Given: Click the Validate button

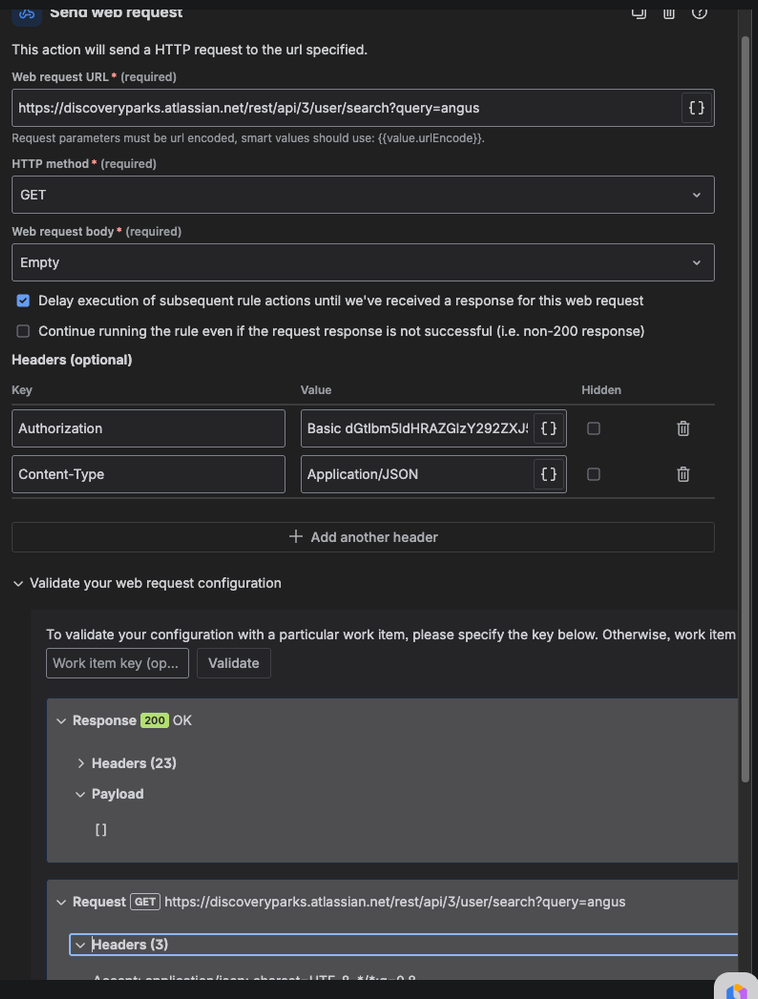Looking at the screenshot, I should pos(234,663).
